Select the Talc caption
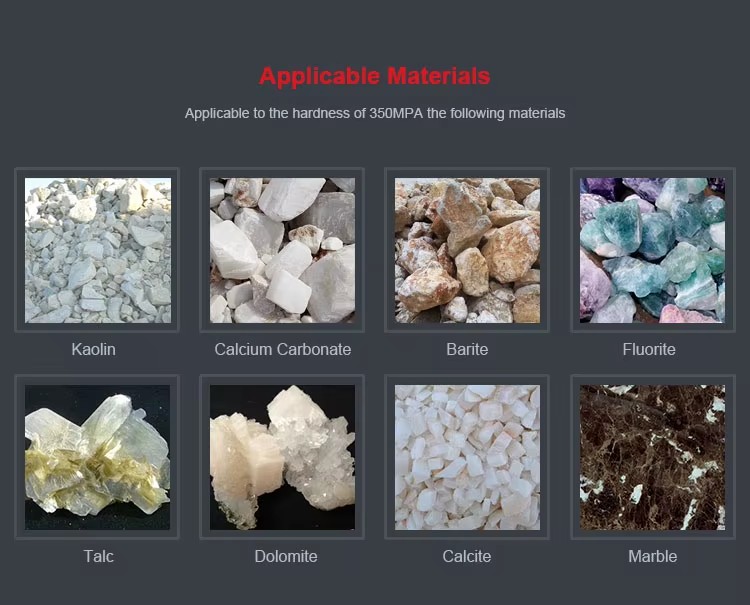Screen dimensions: 750x605 tap(99, 556)
